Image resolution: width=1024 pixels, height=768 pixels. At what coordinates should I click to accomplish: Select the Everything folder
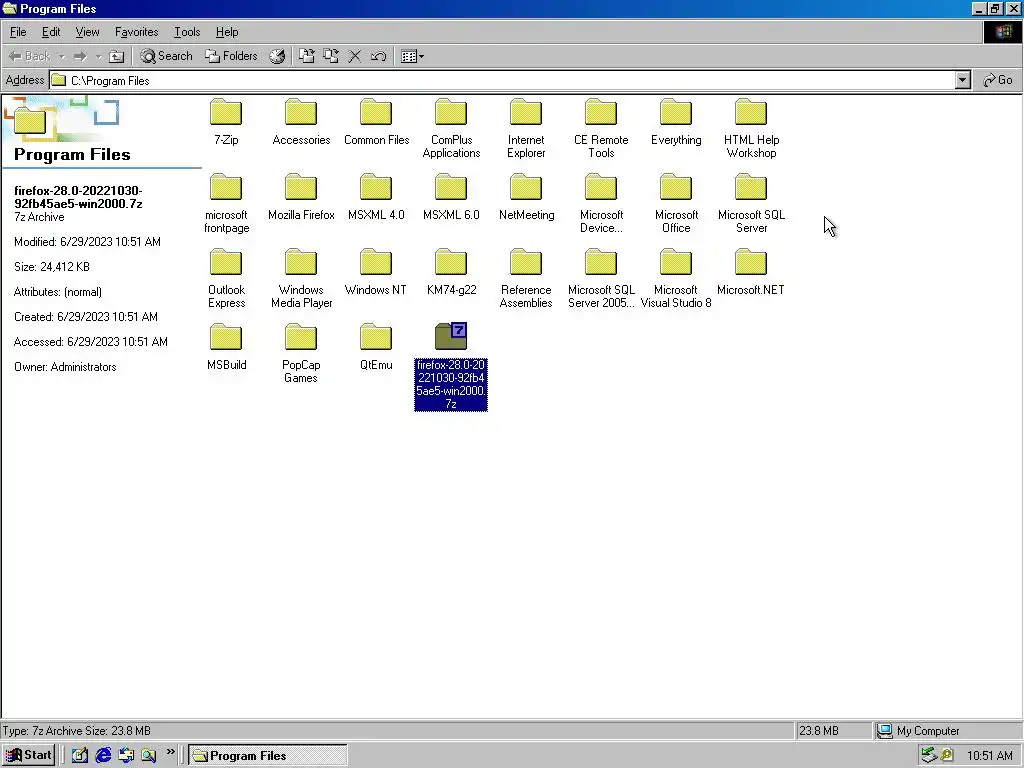pos(676,122)
